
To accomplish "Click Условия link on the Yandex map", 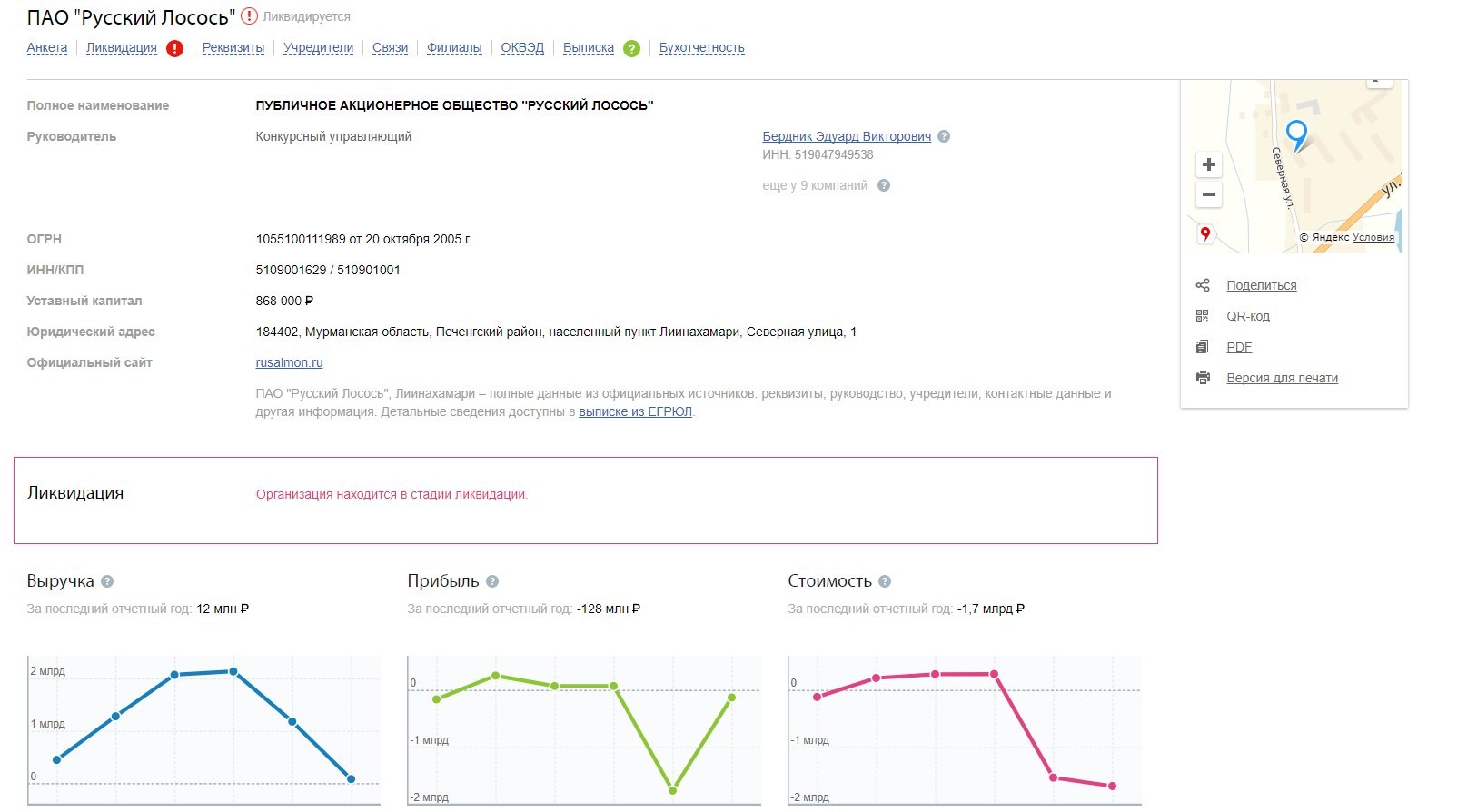I will (x=1373, y=237).
